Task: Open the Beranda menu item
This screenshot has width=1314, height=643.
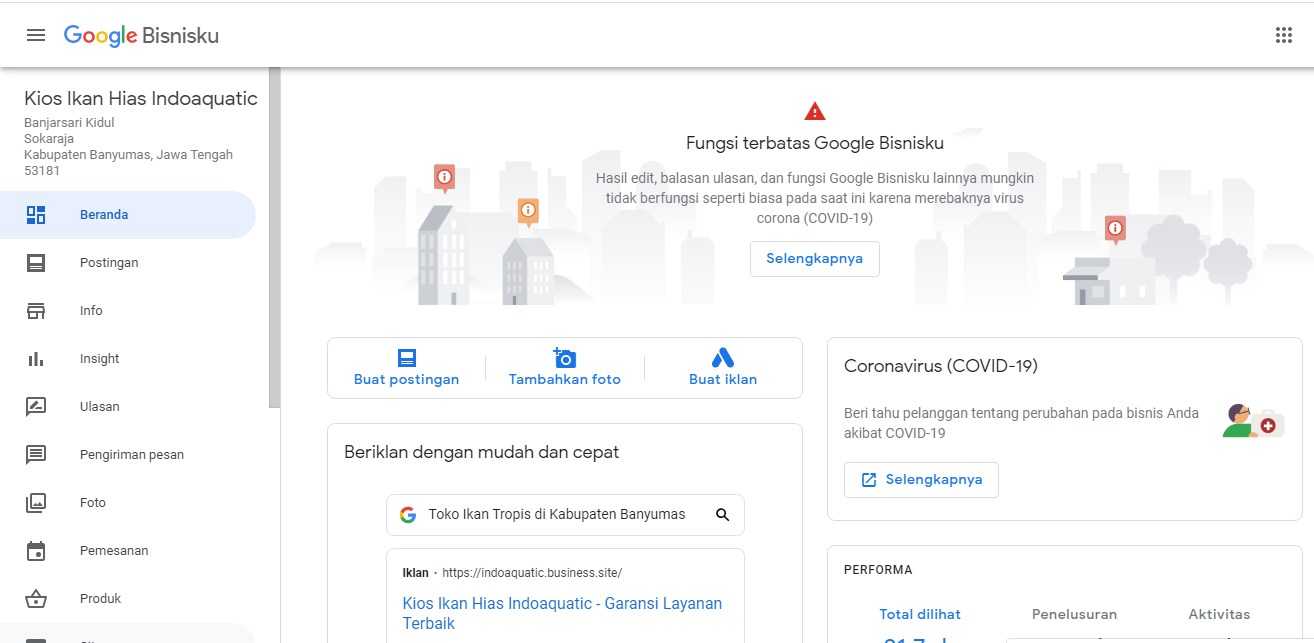Action: click(x=128, y=215)
